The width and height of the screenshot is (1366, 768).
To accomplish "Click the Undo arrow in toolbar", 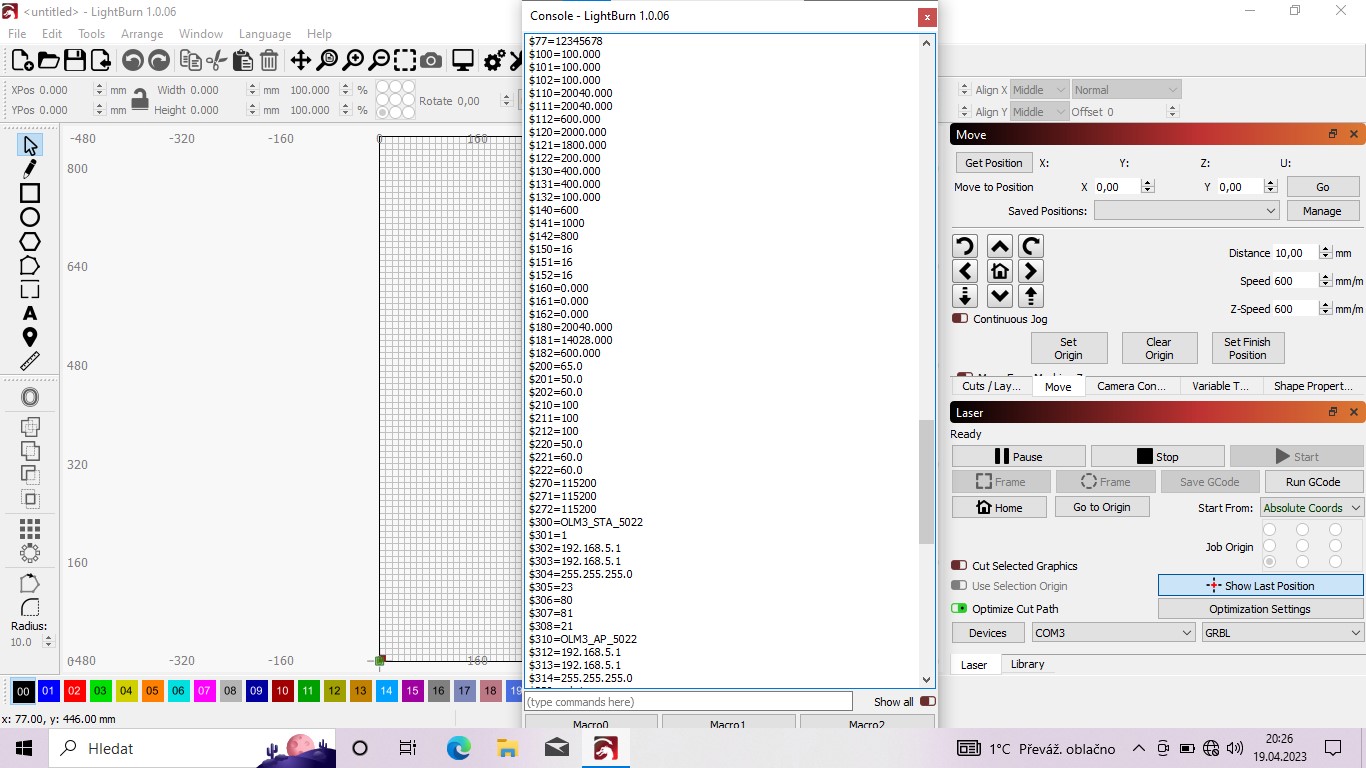I will point(132,61).
